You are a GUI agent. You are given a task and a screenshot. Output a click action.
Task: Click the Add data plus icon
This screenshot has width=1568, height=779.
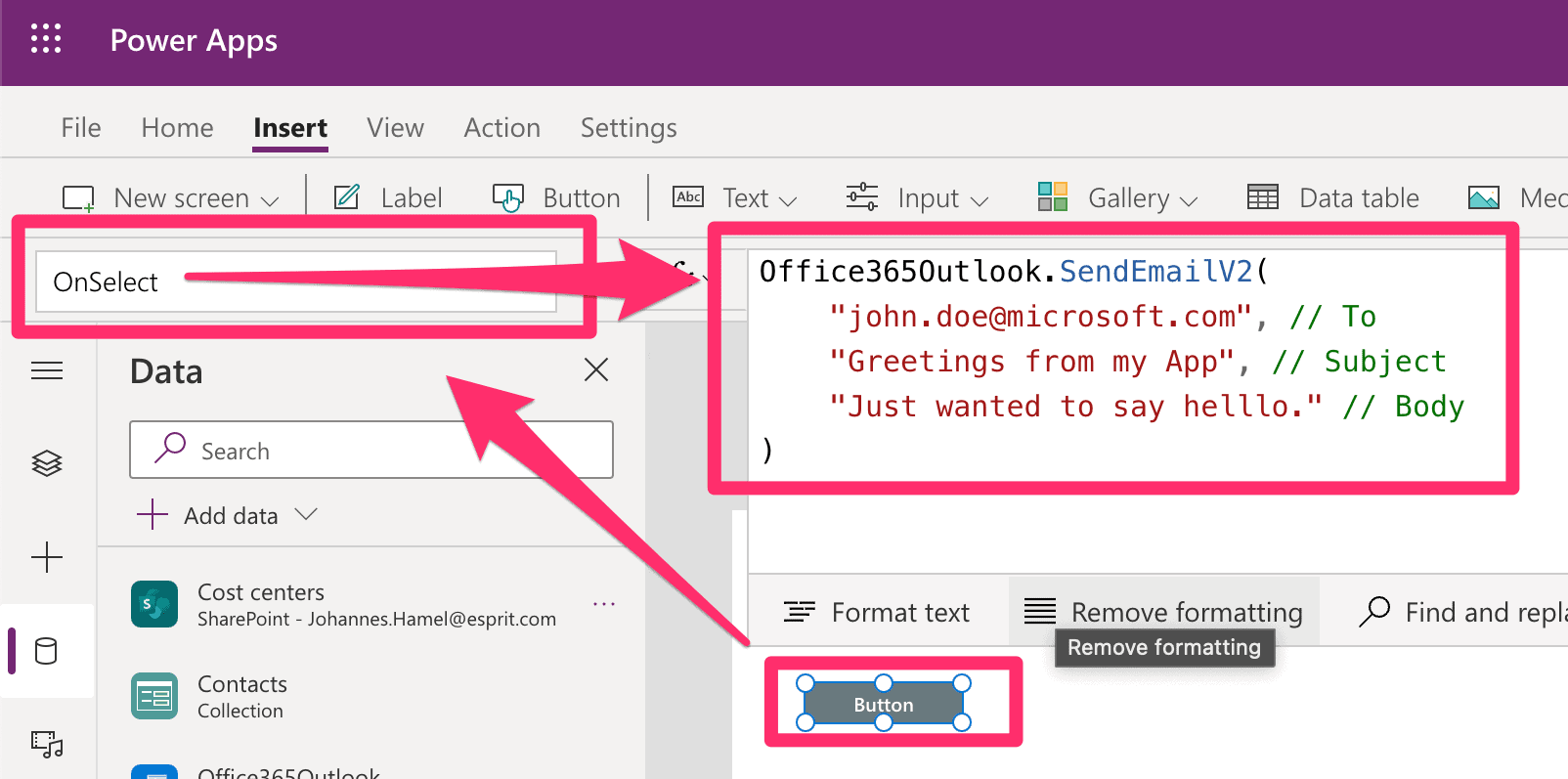[152, 514]
